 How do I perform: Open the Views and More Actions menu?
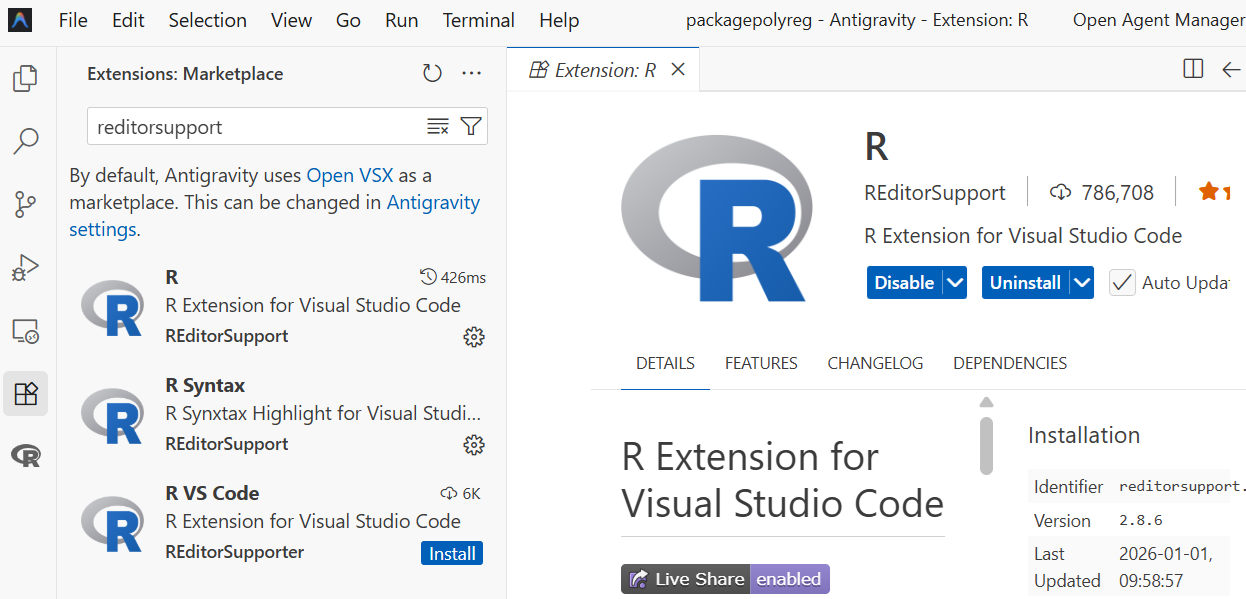click(472, 74)
